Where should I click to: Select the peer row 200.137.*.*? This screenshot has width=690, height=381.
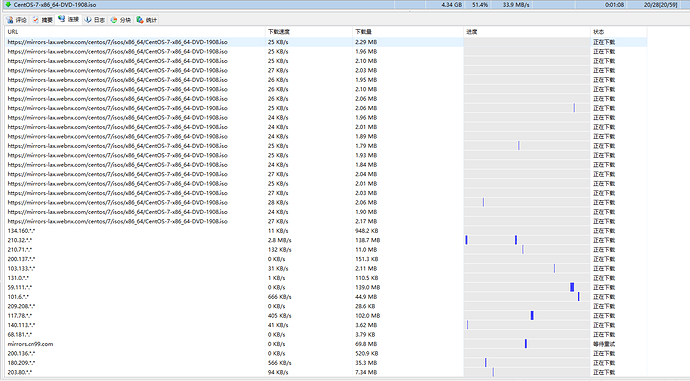[x=326, y=259]
